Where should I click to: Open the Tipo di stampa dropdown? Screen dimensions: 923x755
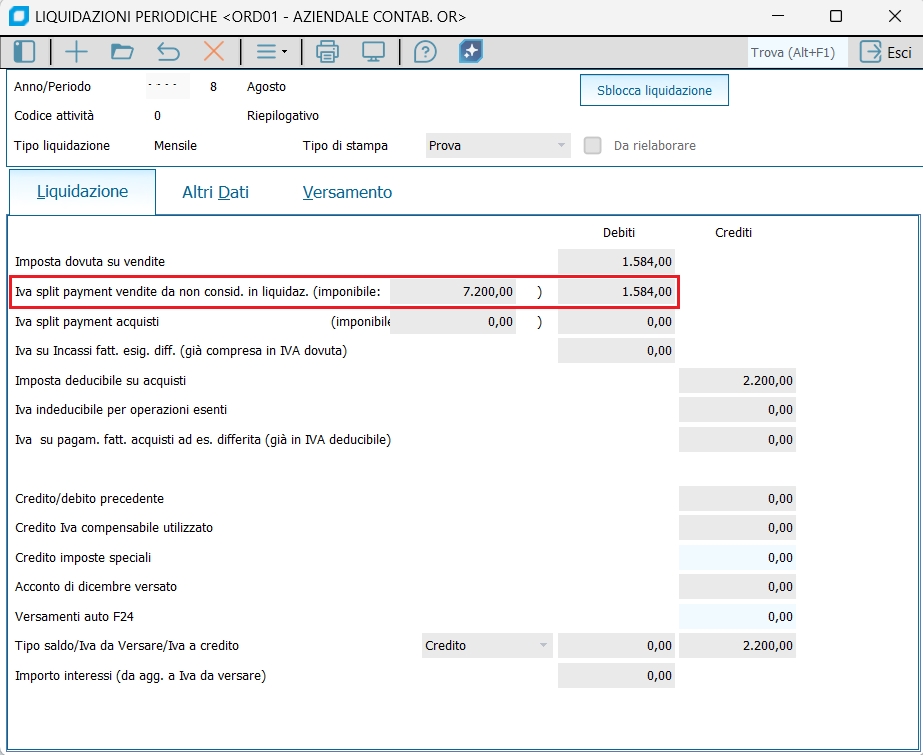pos(497,146)
